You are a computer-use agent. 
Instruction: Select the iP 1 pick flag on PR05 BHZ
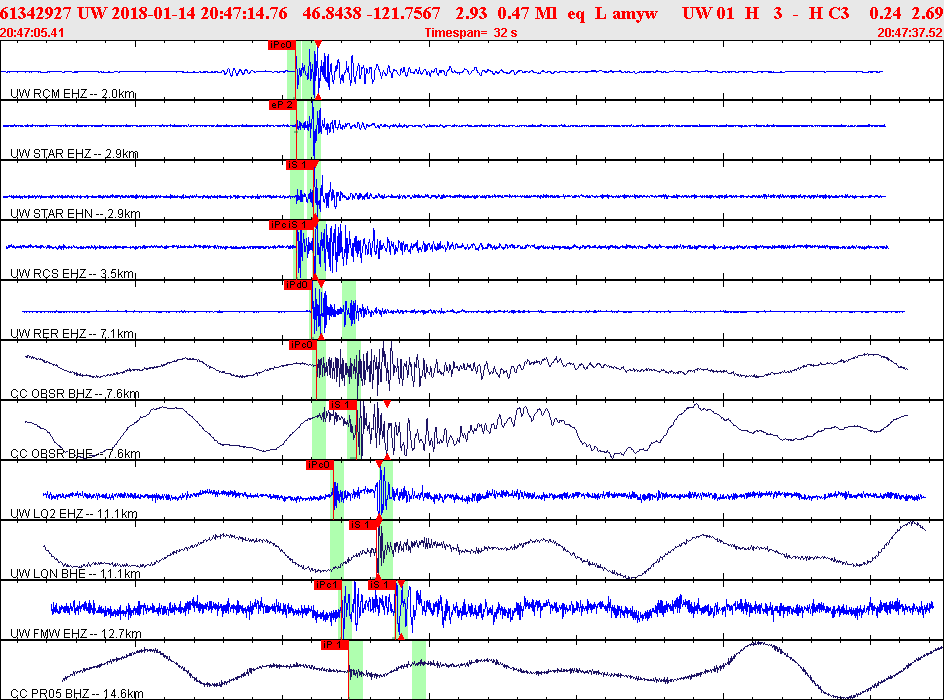coord(335,645)
